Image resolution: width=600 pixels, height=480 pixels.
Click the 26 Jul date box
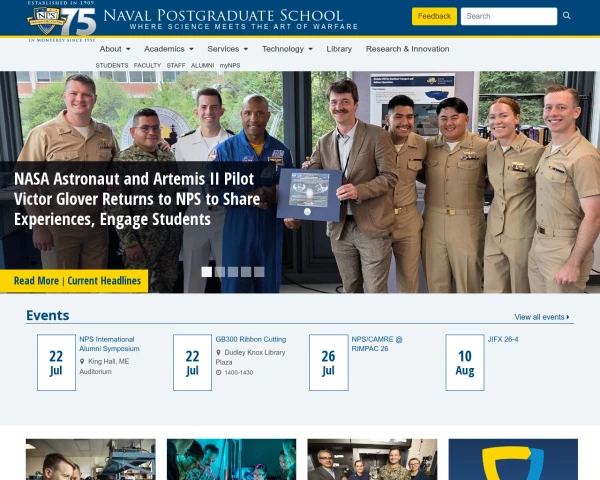pyautogui.click(x=329, y=362)
